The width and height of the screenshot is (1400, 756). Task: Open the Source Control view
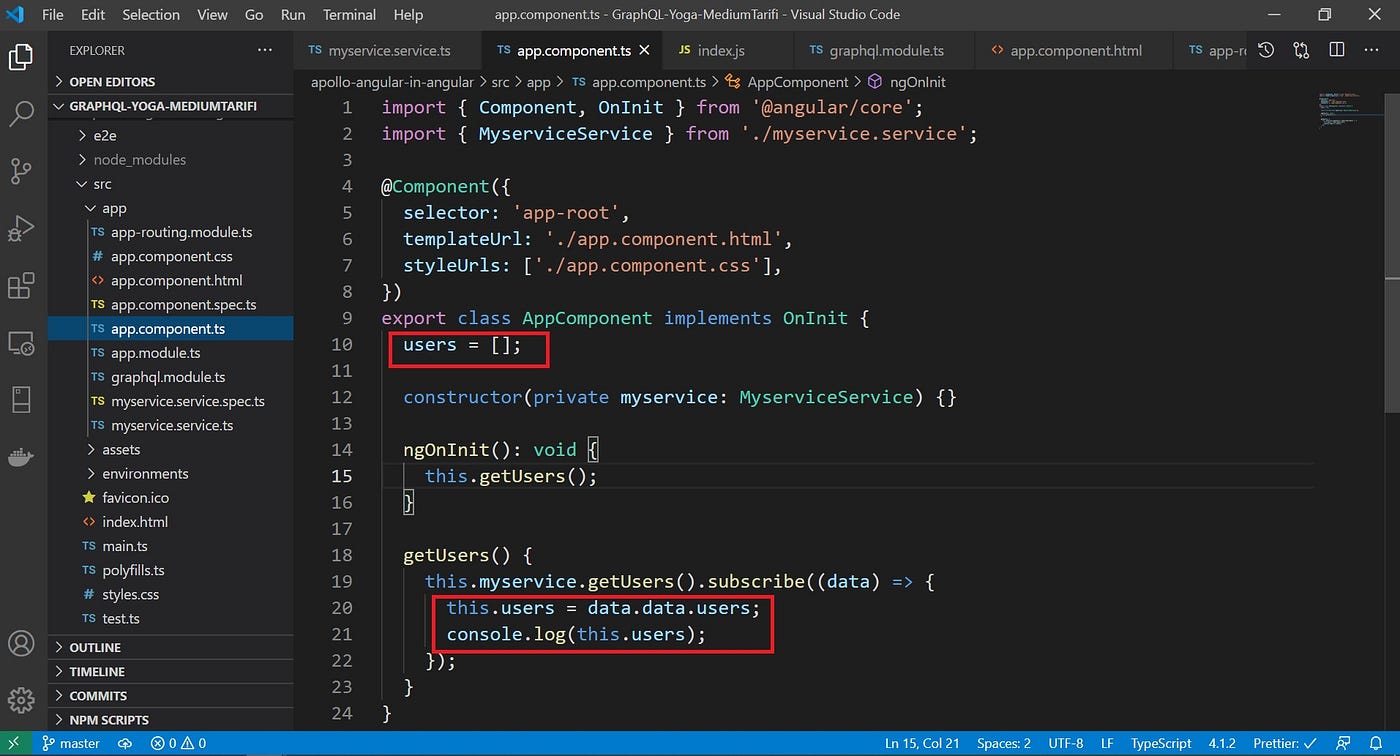[x=22, y=171]
